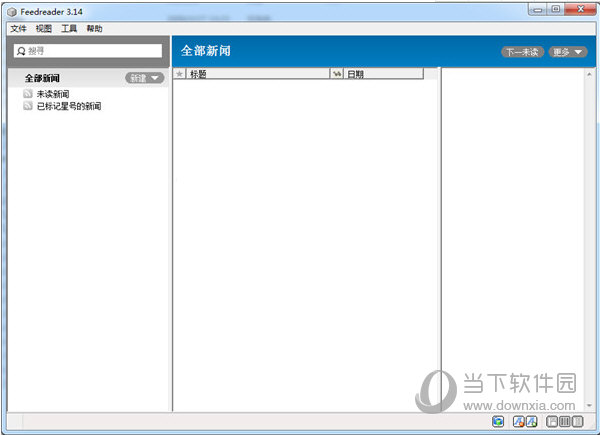
Task: Open the 帮助 menu
Action: (94, 28)
